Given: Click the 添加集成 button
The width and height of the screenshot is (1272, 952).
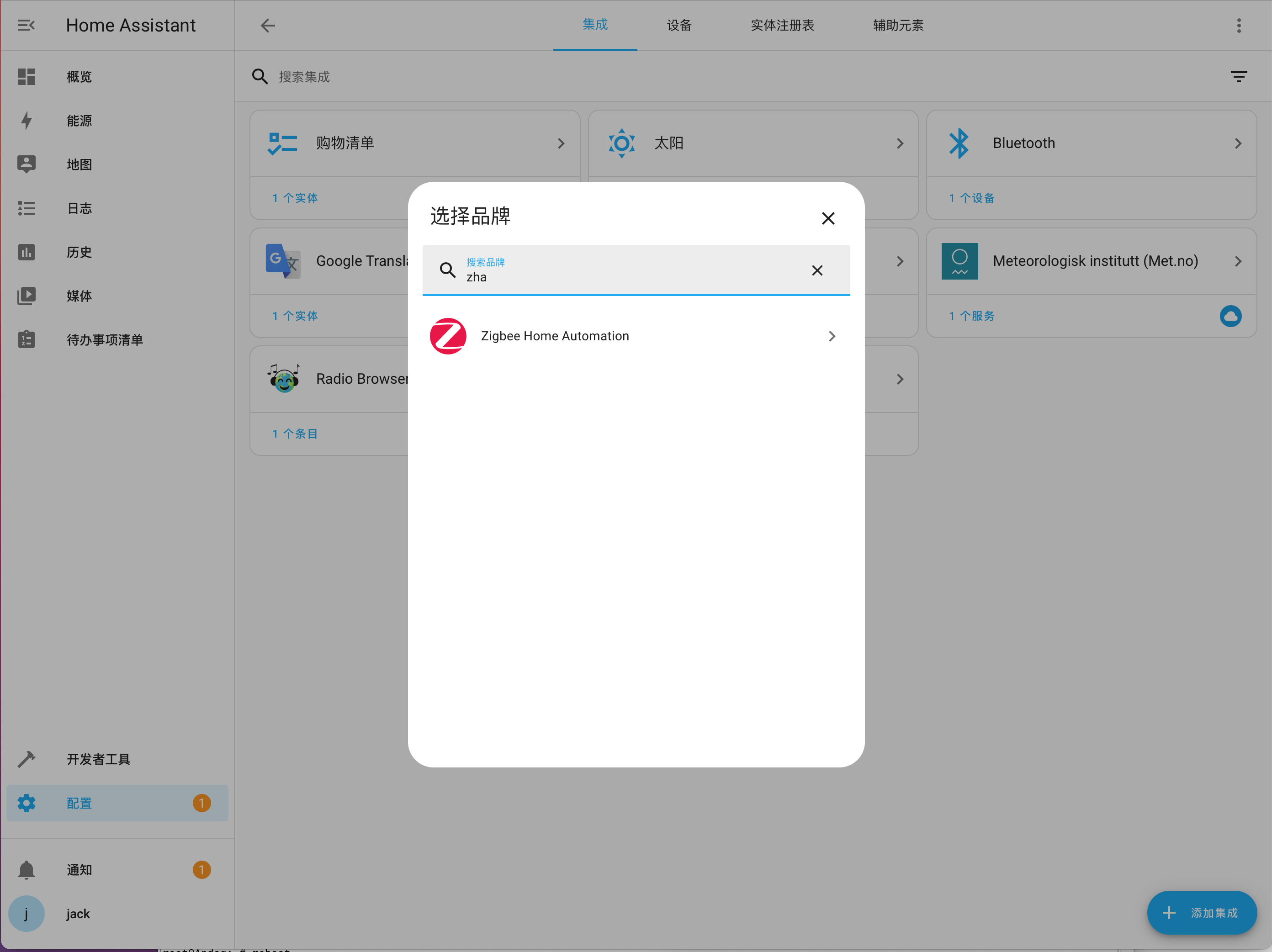Looking at the screenshot, I should point(1201,912).
